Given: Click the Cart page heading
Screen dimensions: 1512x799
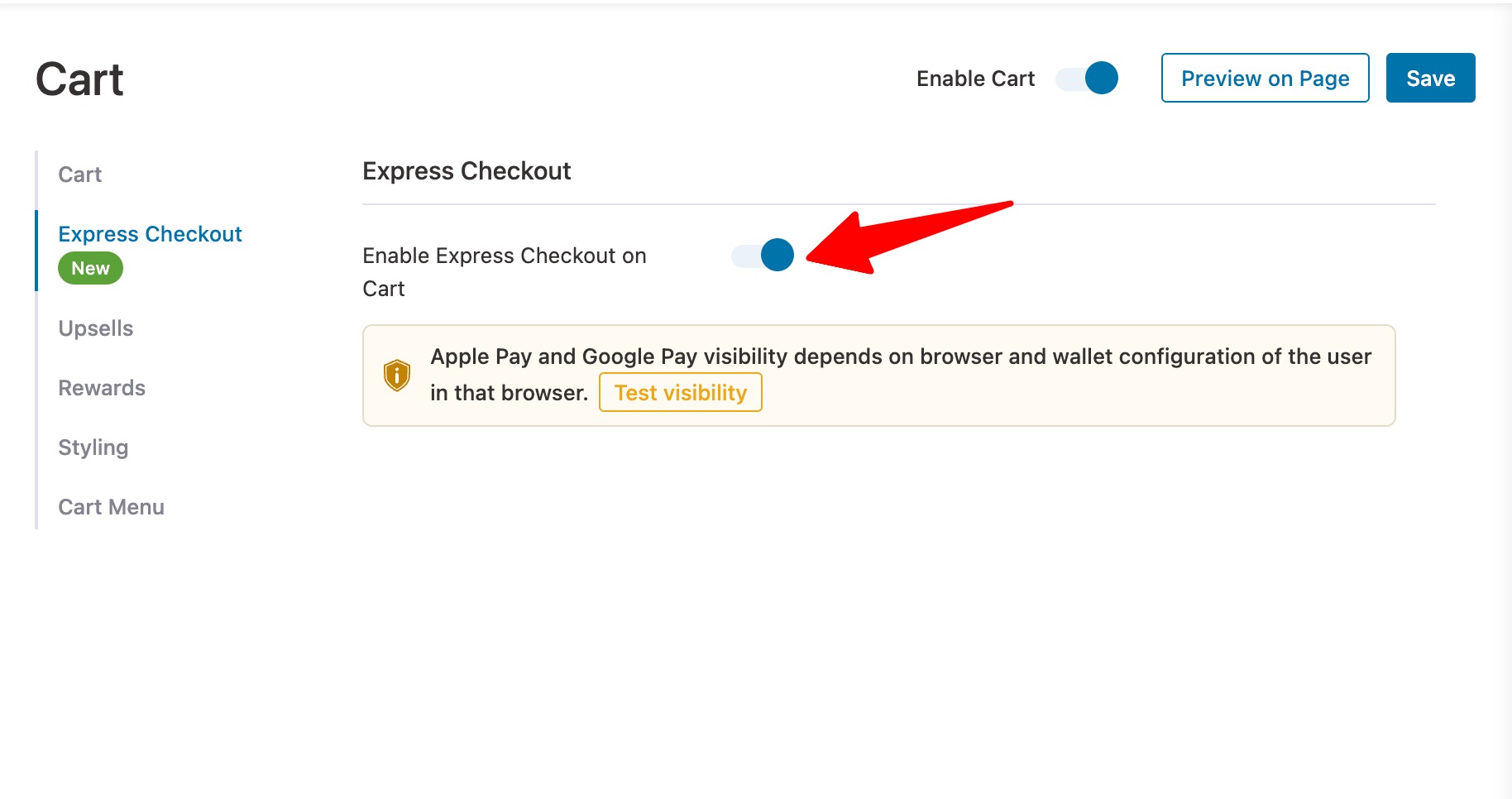Looking at the screenshot, I should coord(79,79).
